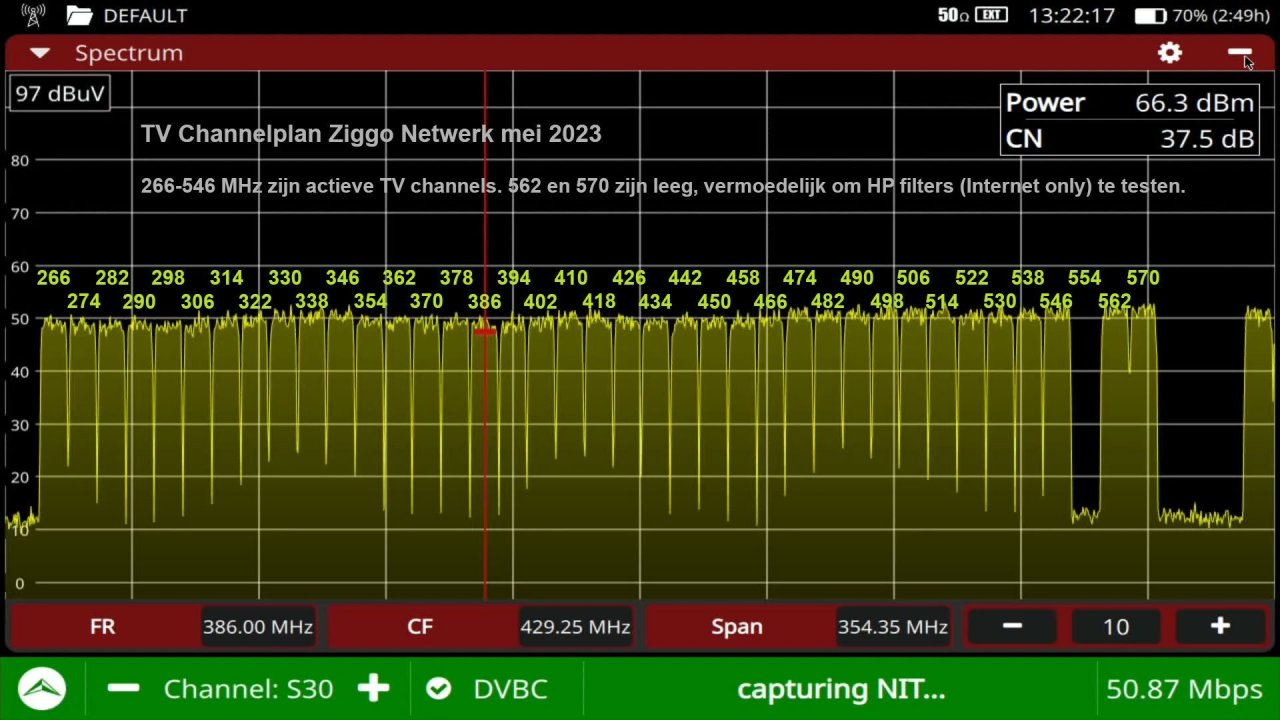
Task: Increase the dB per division value
Action: (x=1220, y=627)
